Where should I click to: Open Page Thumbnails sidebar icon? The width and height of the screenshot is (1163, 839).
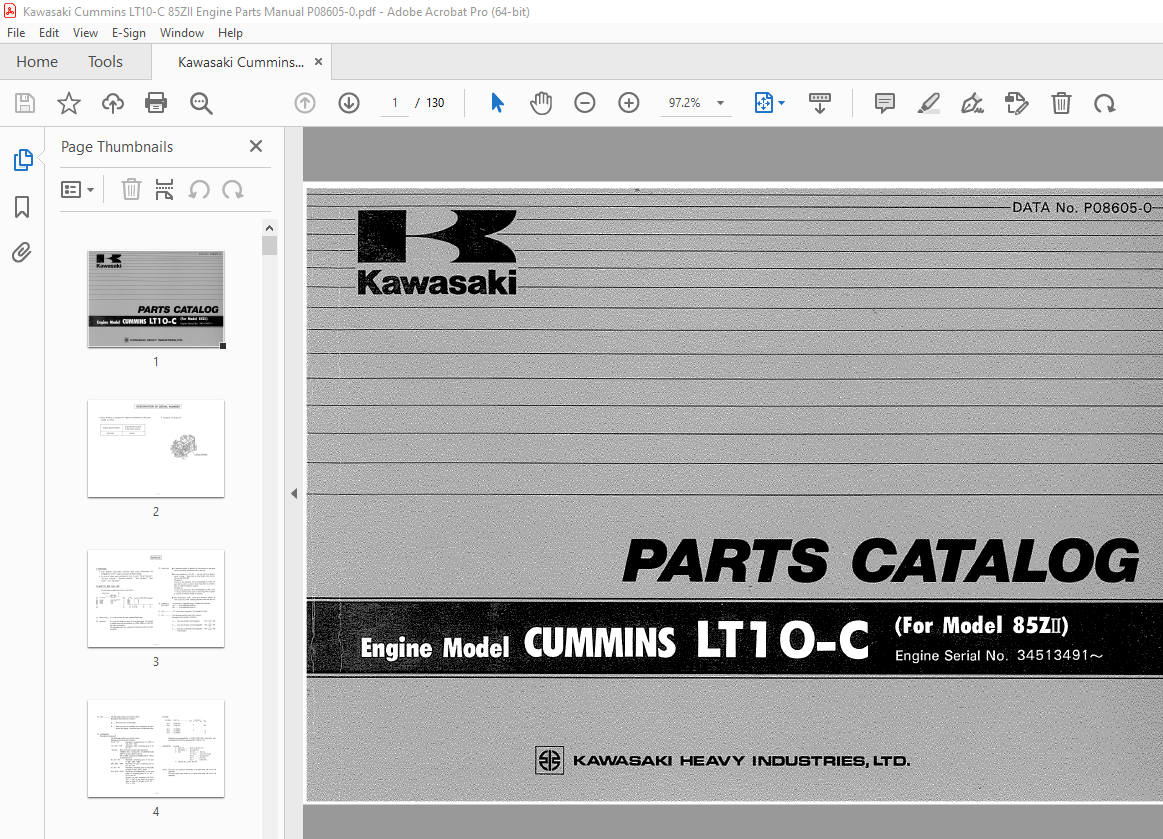pyautogui.click(x=22, y=159)
